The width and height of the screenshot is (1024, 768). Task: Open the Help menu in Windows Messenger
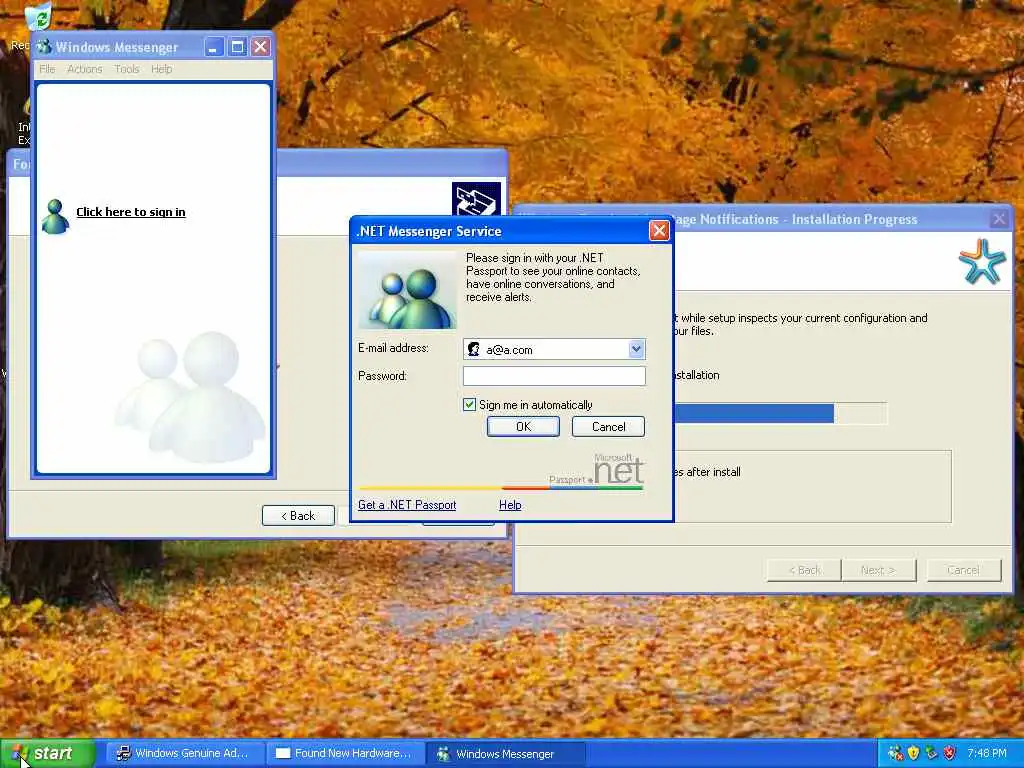point(161,69)
